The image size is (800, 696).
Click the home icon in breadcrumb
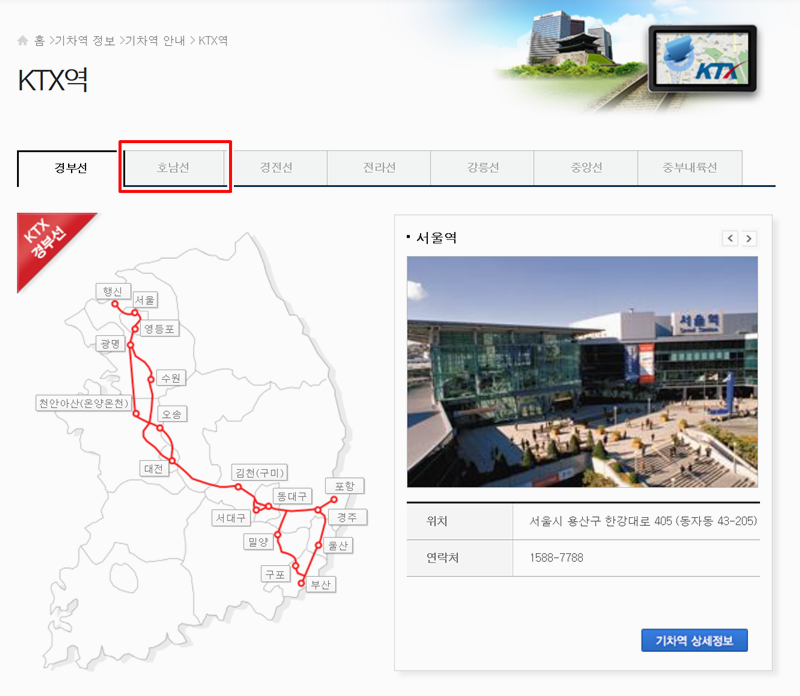23,40
